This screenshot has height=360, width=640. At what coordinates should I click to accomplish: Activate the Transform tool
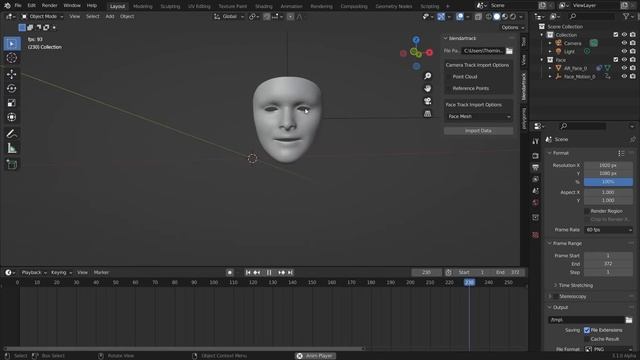point(12,117)
